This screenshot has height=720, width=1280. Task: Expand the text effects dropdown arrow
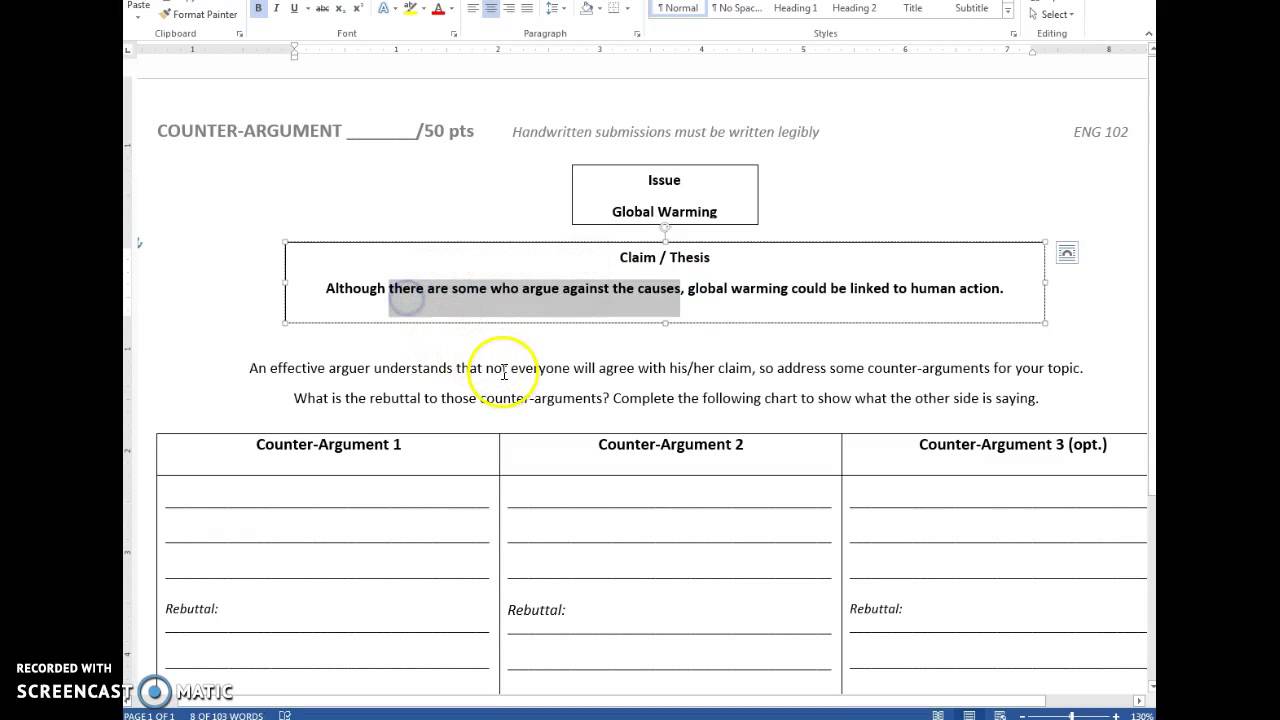click(x=395, y=8)
